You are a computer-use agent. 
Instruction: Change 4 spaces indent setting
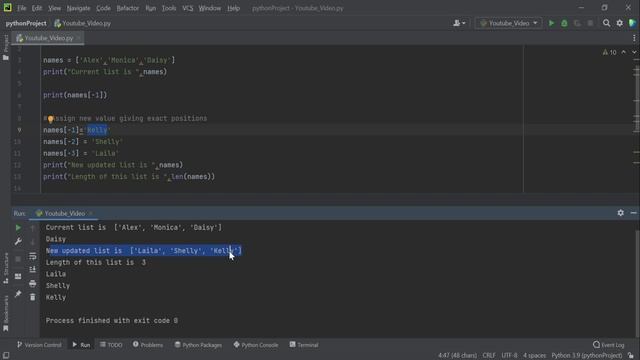coord(534,356)
